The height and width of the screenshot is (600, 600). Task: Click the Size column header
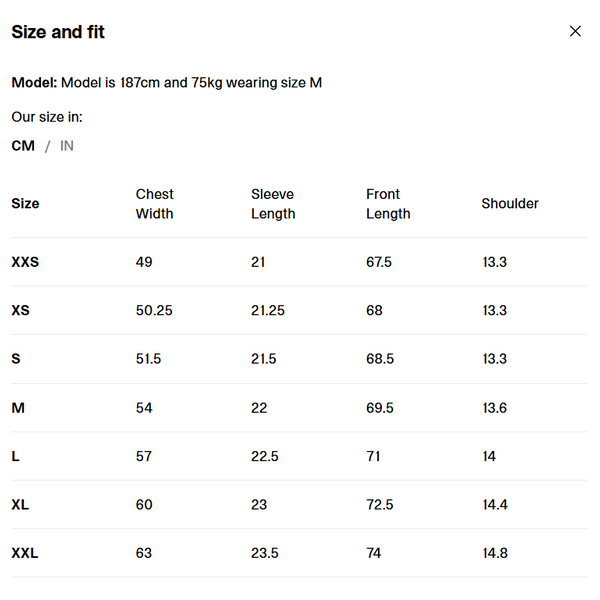(25, 204)
